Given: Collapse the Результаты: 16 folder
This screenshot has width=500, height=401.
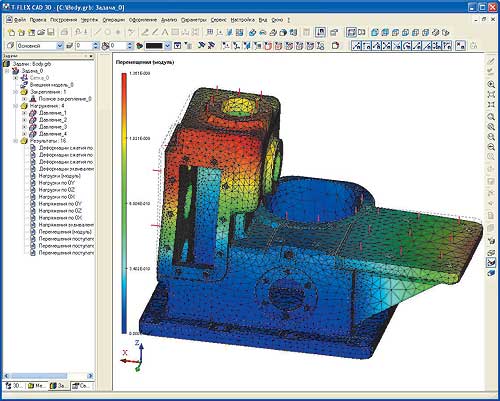Looking at the screenshot, I should (15, 141).
